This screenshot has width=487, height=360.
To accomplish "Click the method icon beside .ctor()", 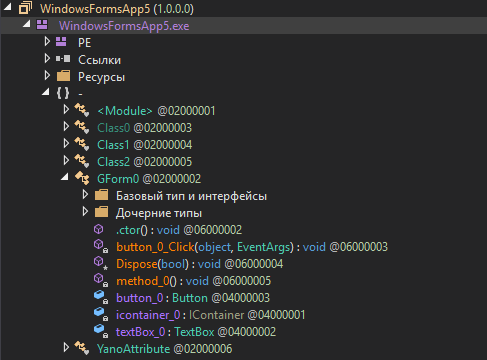I will (98, 229).
